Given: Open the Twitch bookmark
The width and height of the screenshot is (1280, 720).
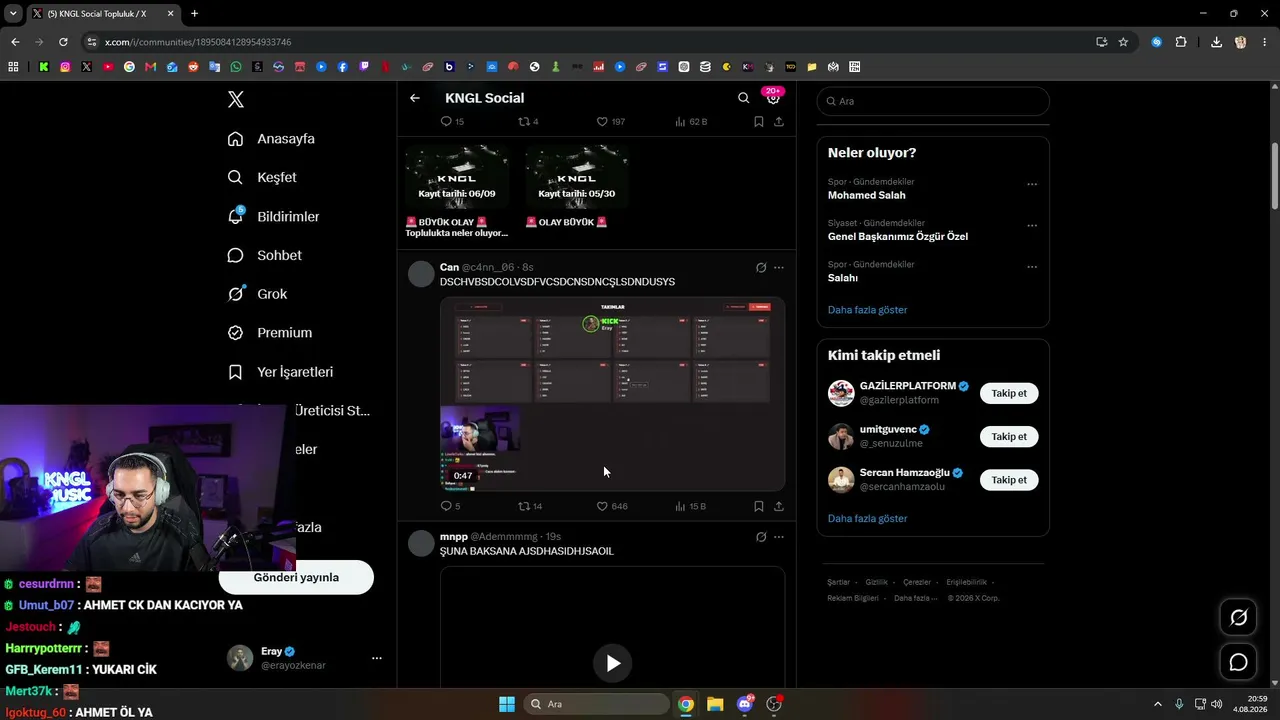Looking at the screenshot, I should point(364,67).
